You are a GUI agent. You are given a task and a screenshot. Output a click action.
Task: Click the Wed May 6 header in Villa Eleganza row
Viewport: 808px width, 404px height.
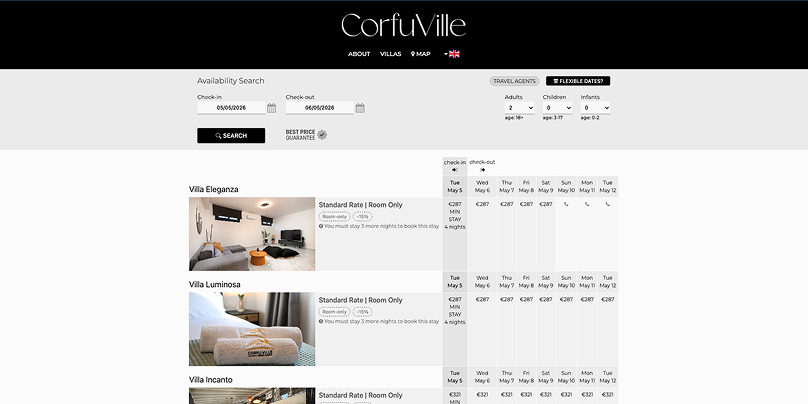click(482, 187)
